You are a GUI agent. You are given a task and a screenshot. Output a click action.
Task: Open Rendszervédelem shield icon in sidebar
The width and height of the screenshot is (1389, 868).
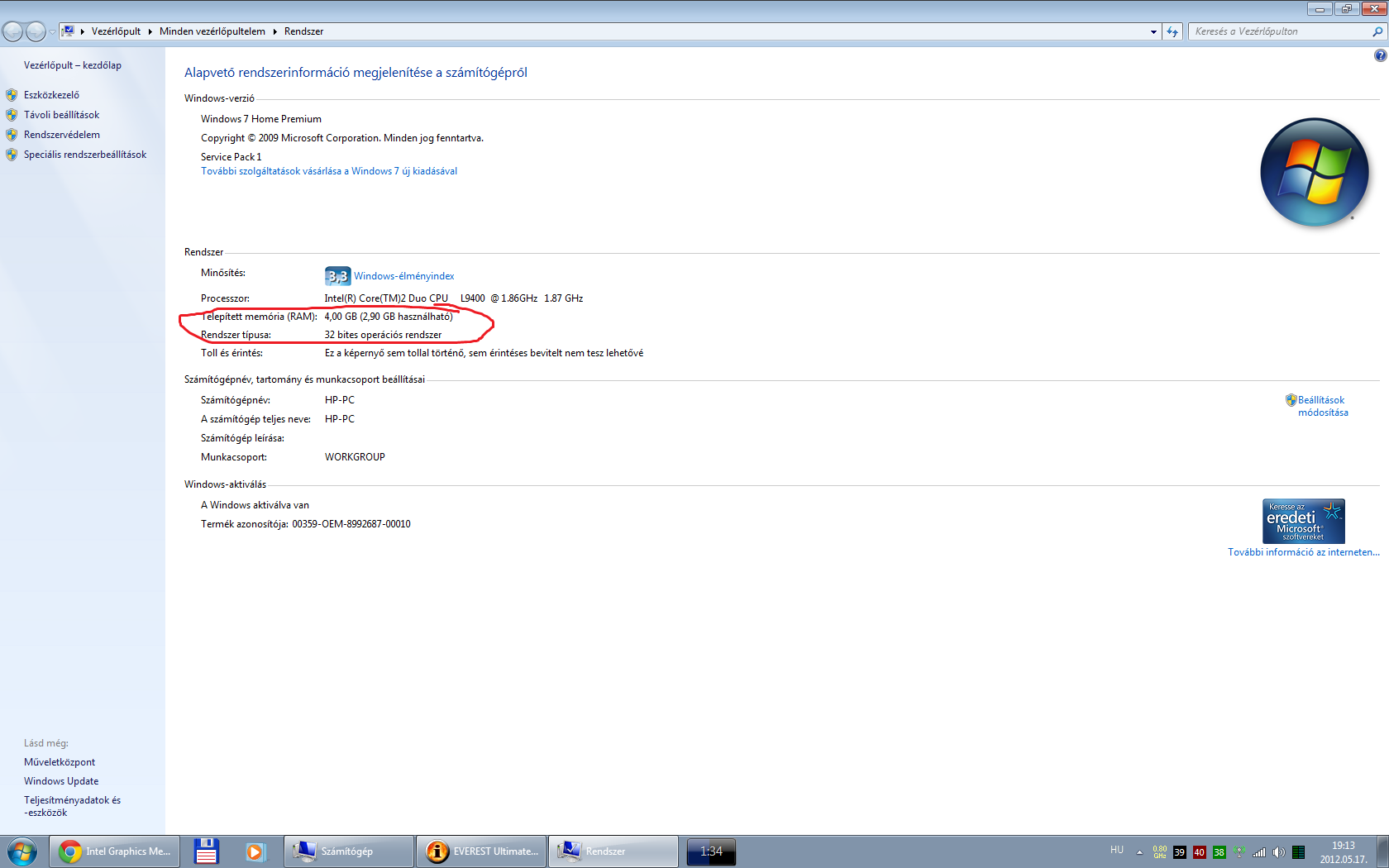pos(12,135)
